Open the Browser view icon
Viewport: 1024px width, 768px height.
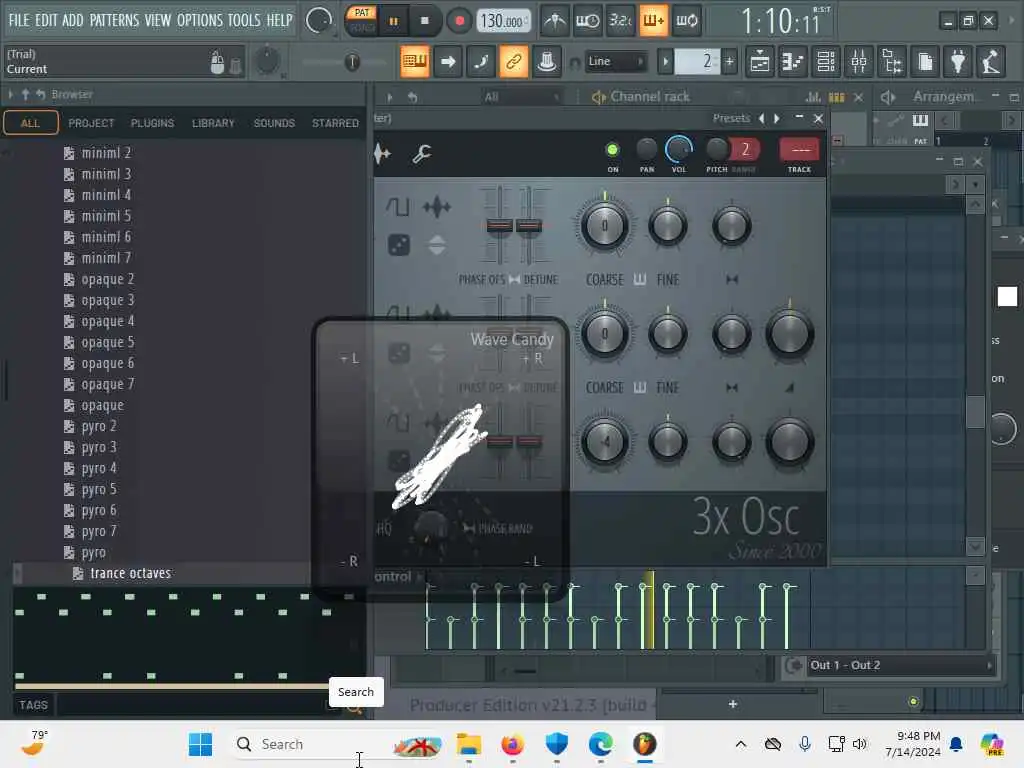point(892,62)
